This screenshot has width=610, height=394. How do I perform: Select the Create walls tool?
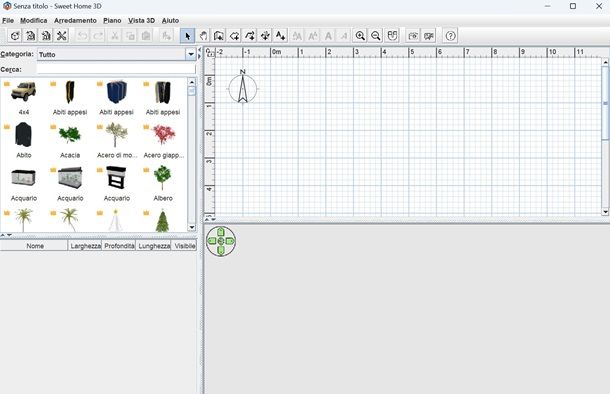[x=219, y=36]
